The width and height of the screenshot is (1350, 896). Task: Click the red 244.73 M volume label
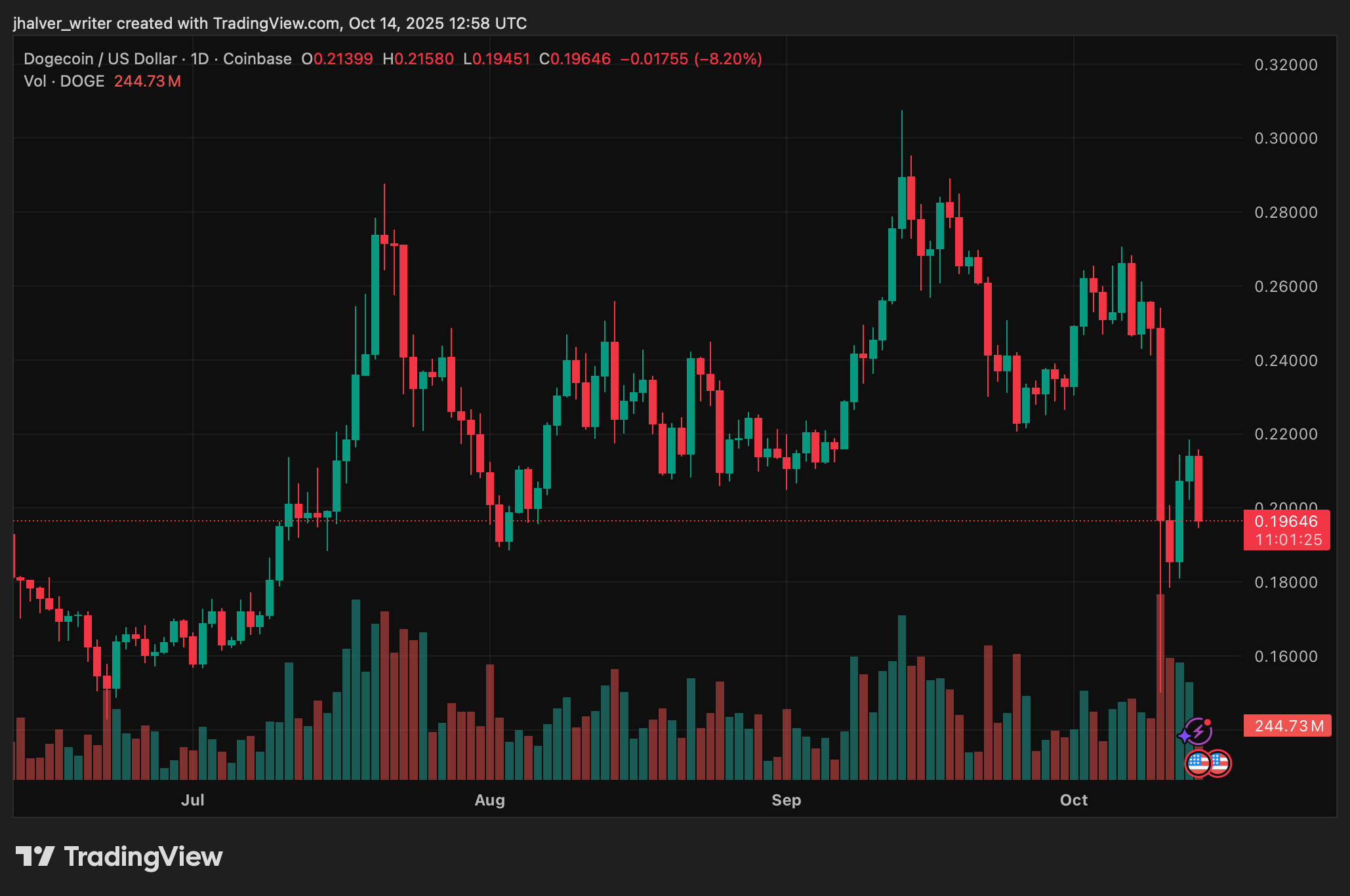click(1287, 726)
